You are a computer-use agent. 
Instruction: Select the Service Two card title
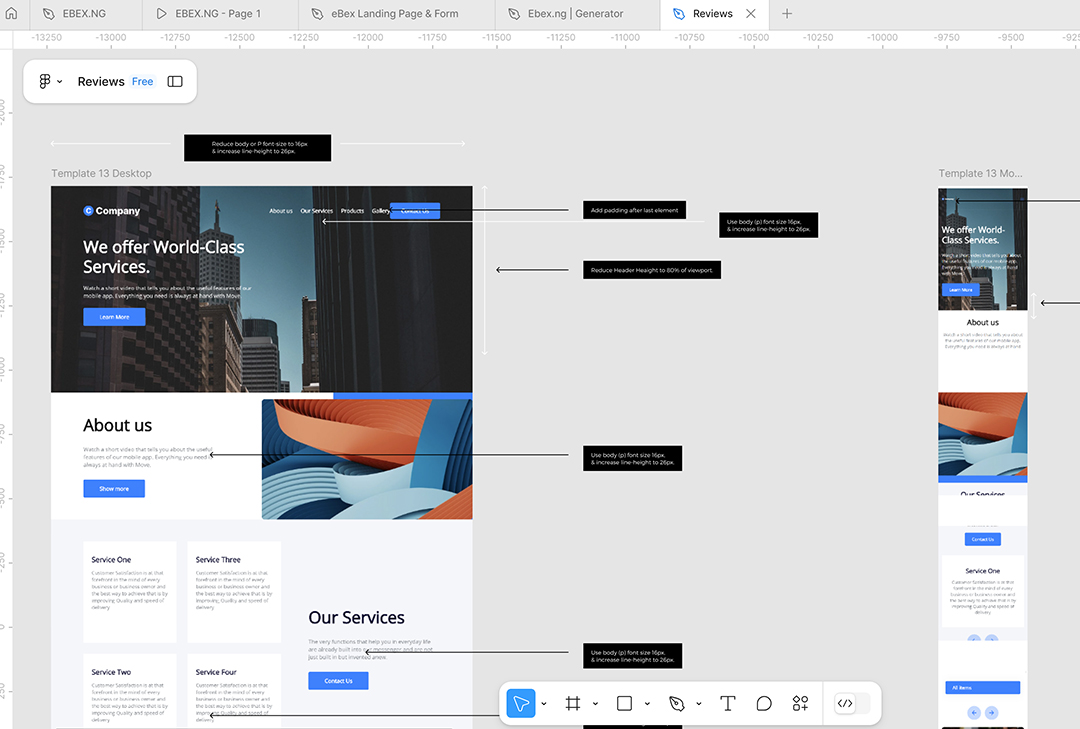pyautogui.click(x=111, y=672)
